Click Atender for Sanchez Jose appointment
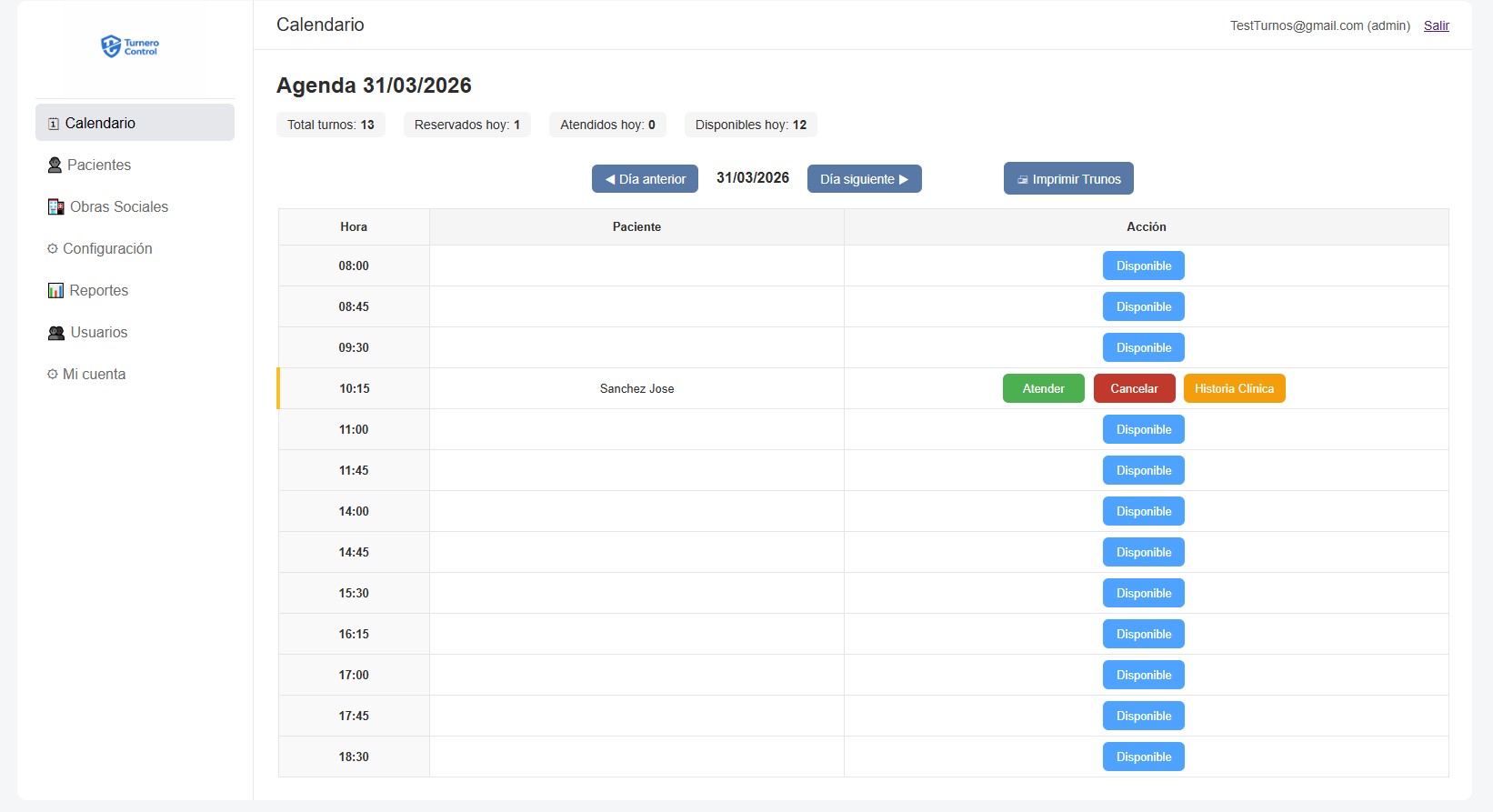Screen dimensions: 1493x812 1043,388
